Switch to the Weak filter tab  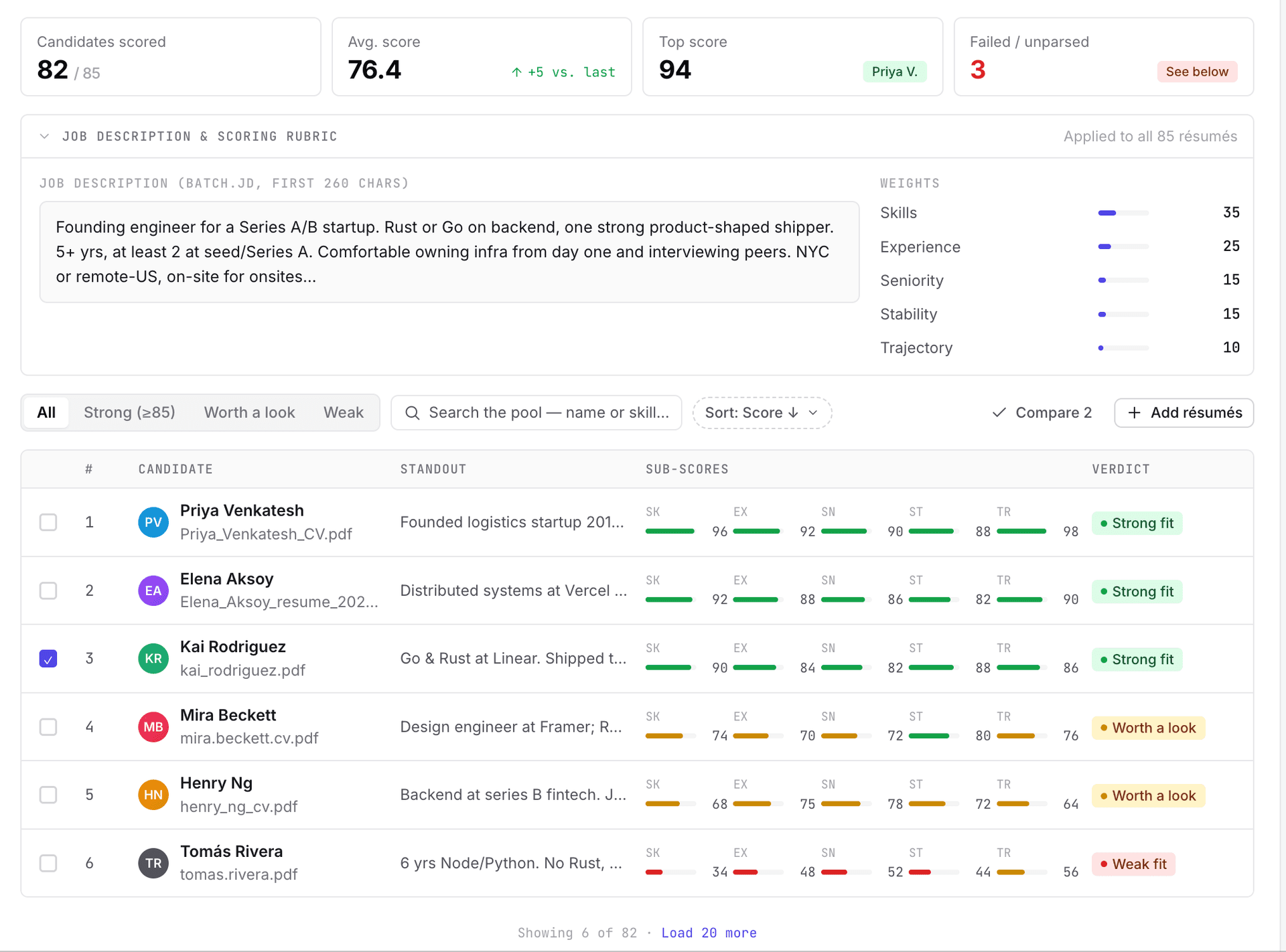click(x=344, y=413)
